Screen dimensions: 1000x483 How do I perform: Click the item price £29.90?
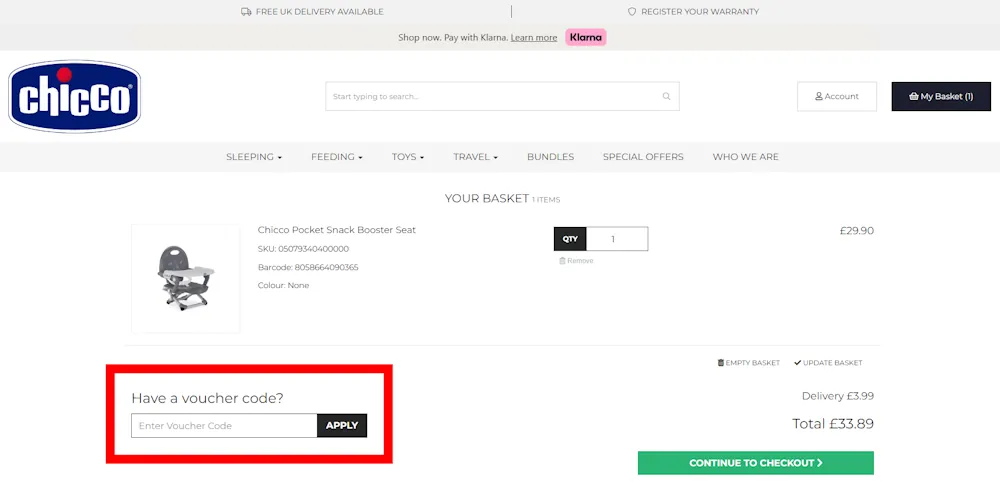[x=857, y=231]
